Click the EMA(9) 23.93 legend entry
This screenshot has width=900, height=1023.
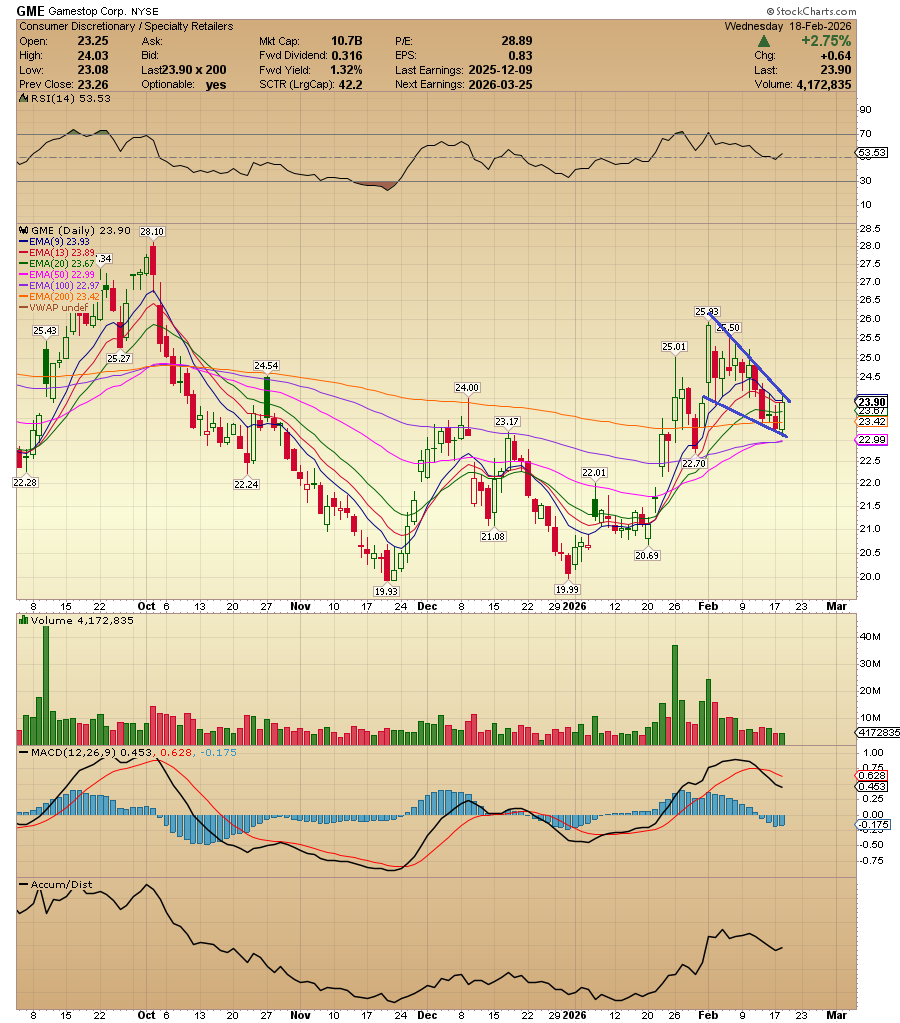[55, 241]
